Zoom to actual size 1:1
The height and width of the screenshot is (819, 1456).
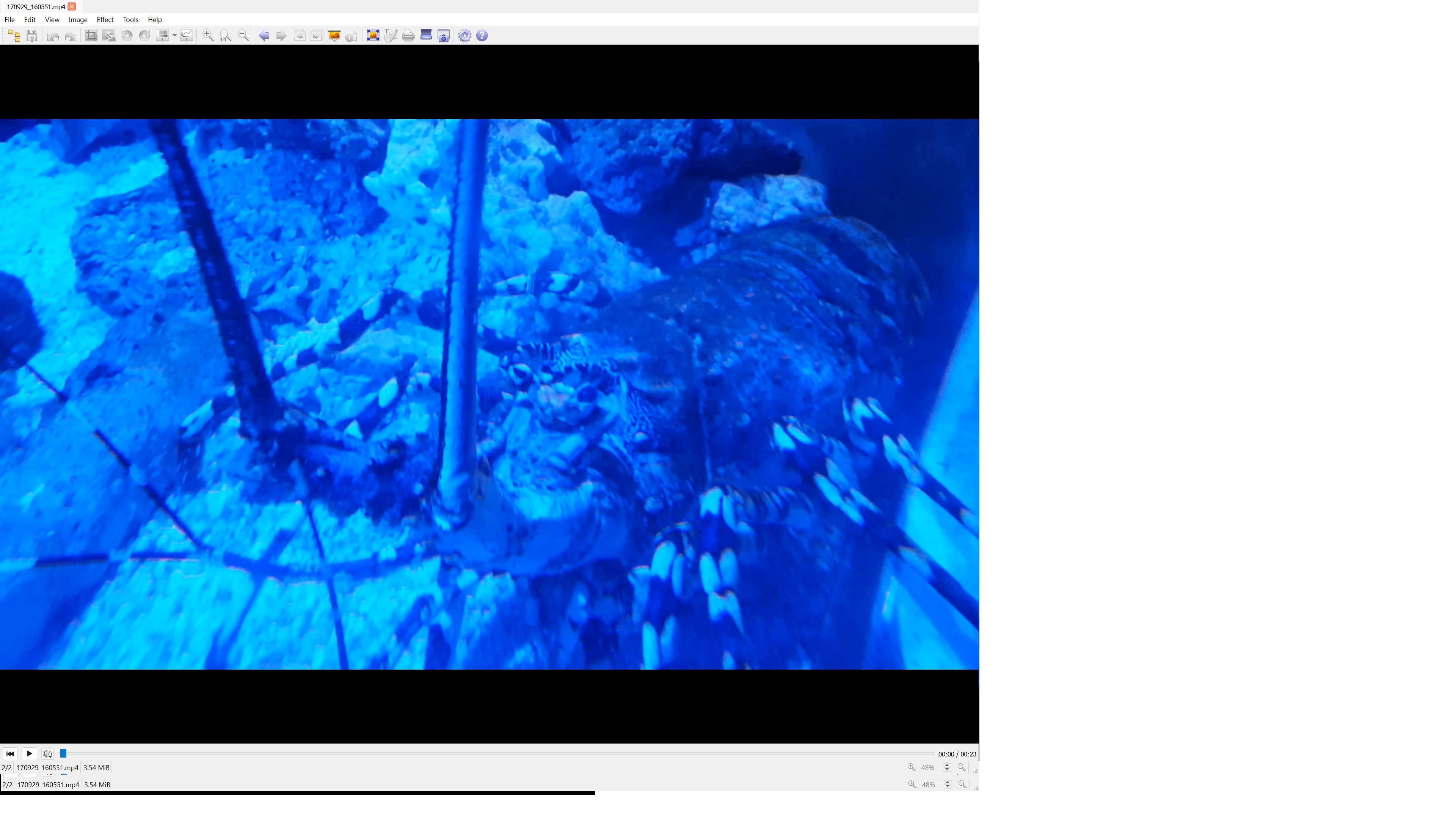click(226, 36)
